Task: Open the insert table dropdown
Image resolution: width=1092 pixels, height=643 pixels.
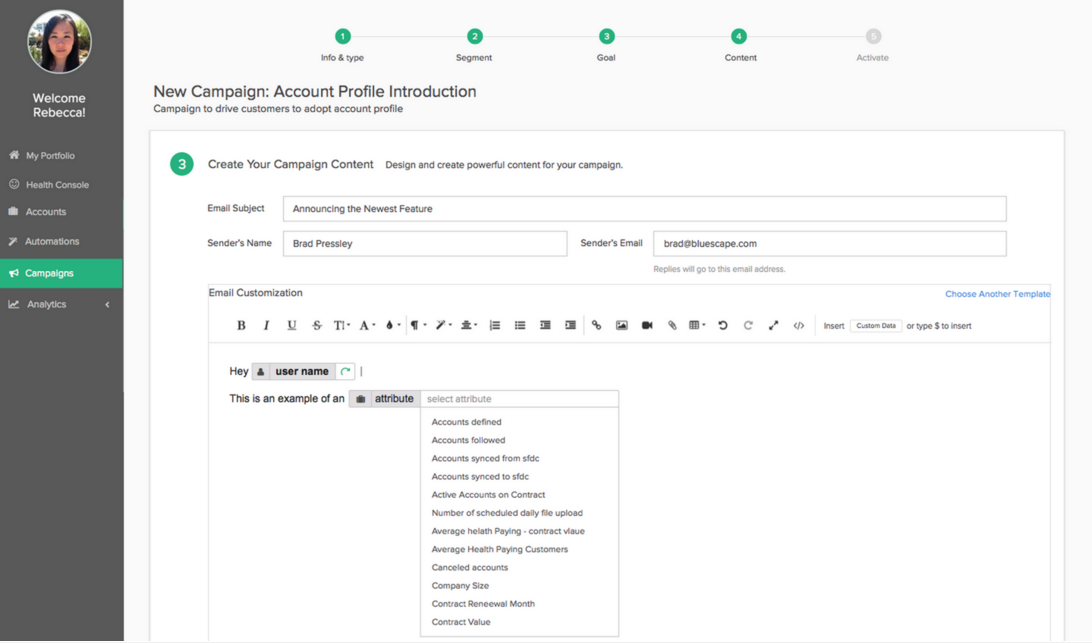Action: 697,325
